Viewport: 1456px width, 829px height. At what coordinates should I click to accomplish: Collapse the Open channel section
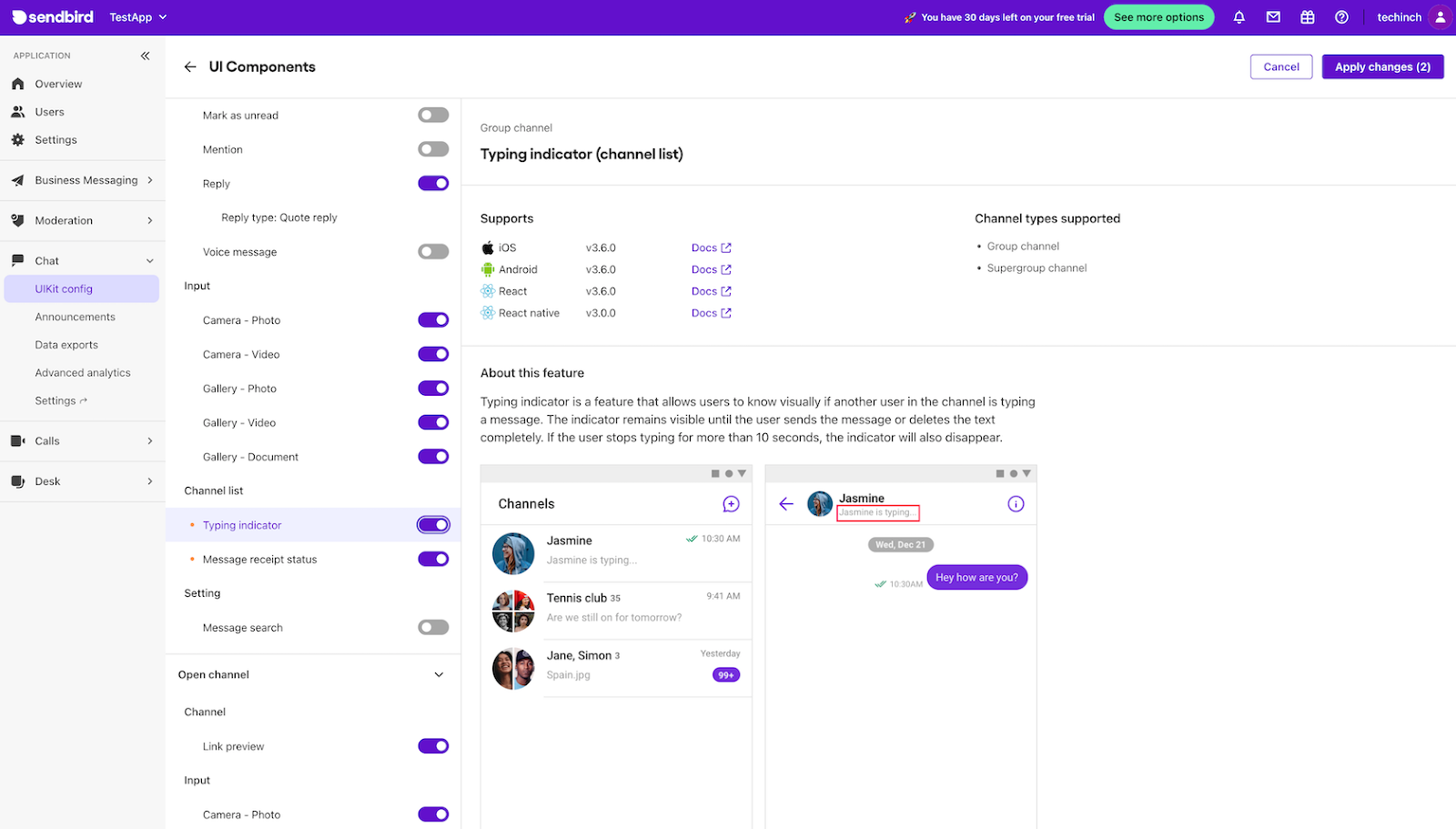pyautogui.click(x=439, y=674)
